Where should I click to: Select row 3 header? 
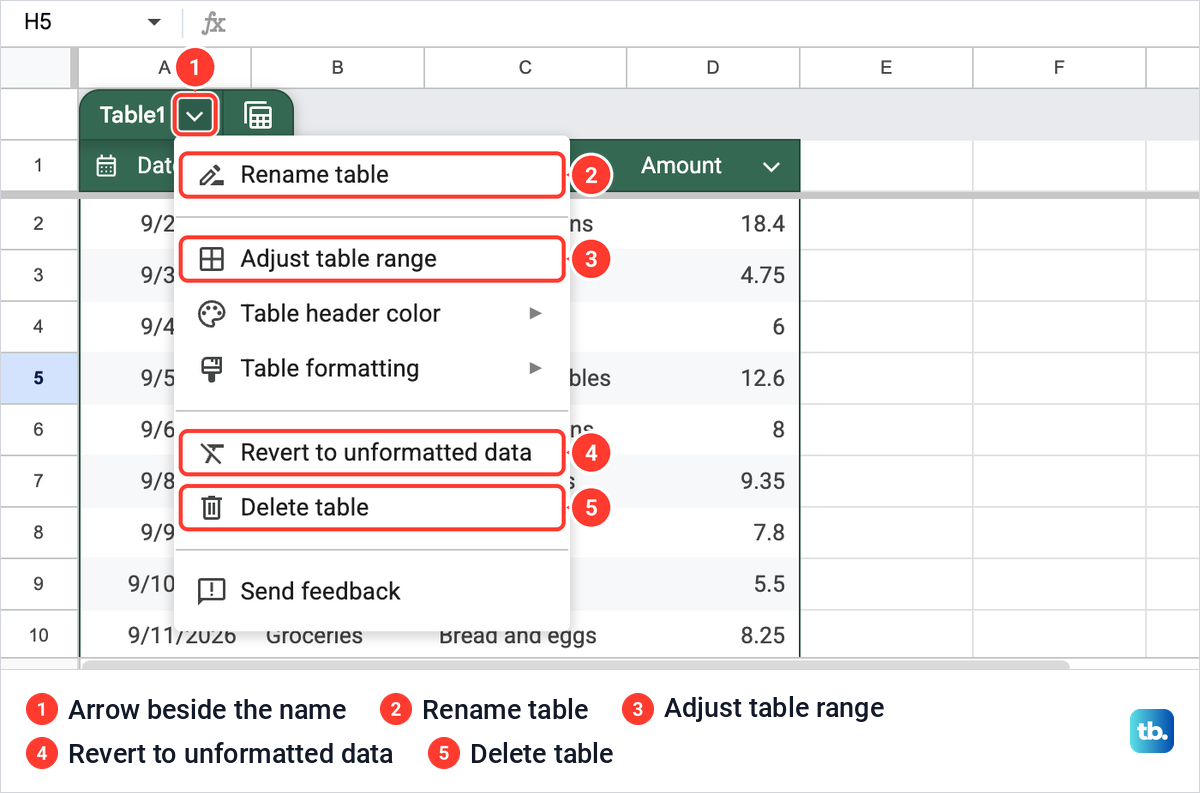click(x=39, y=275)
